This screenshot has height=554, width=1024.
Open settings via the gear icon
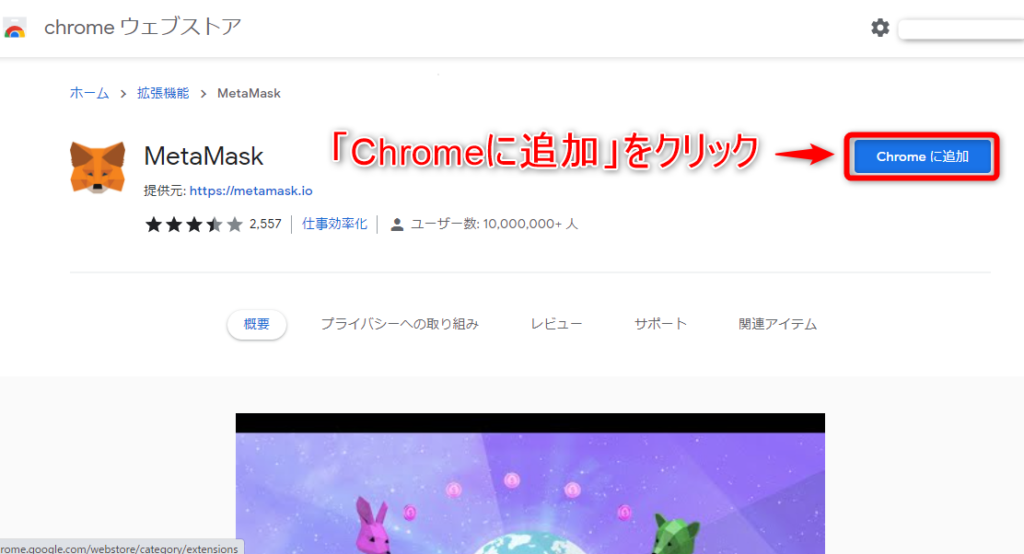pyautogui.click(x=880, y=28)
